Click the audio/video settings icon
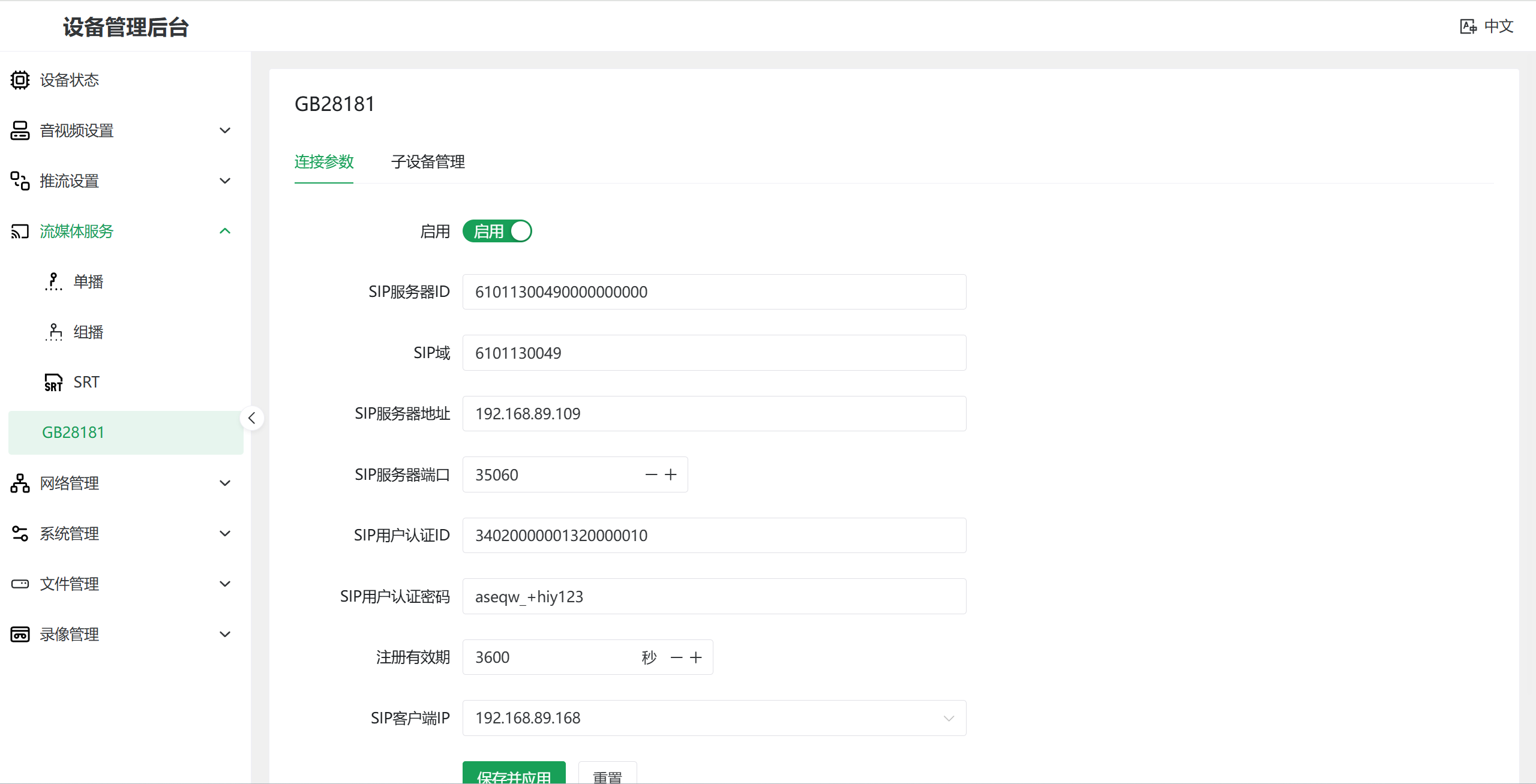The image size is (1536, 784). 20,130
